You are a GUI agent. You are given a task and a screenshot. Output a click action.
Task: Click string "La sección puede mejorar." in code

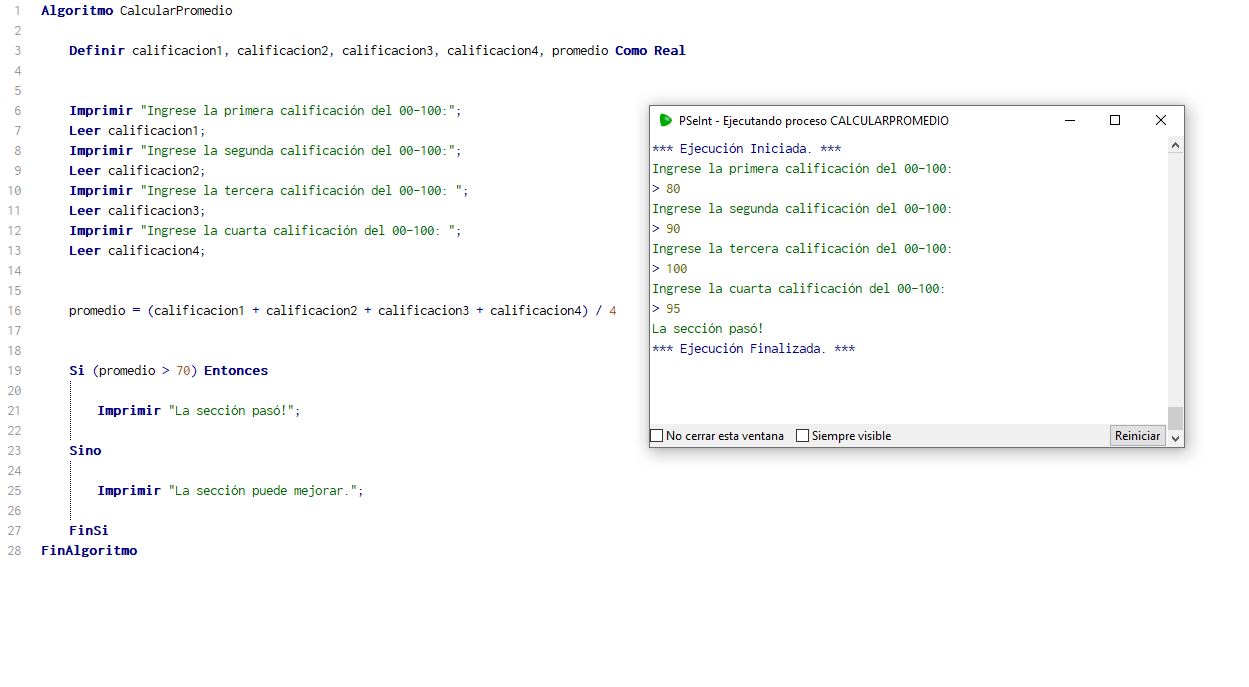coord(263,491)
